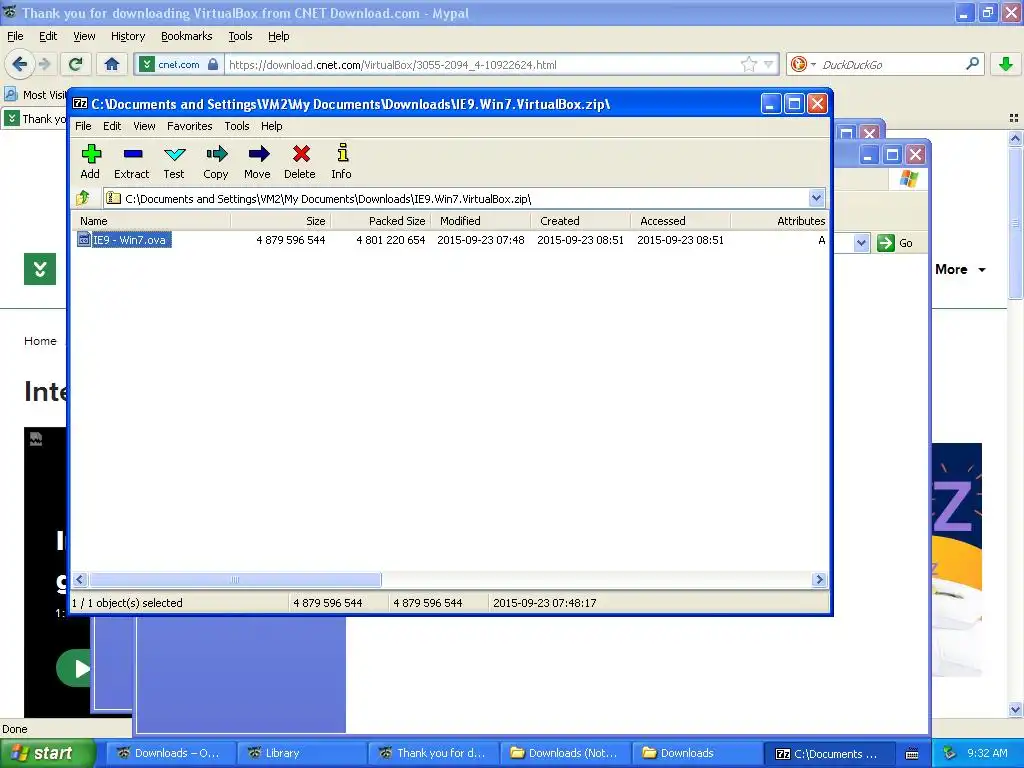Click the red Delete icon
Image resolution: width=1024 pixels, height=768 pixels.
coord(300,161)
